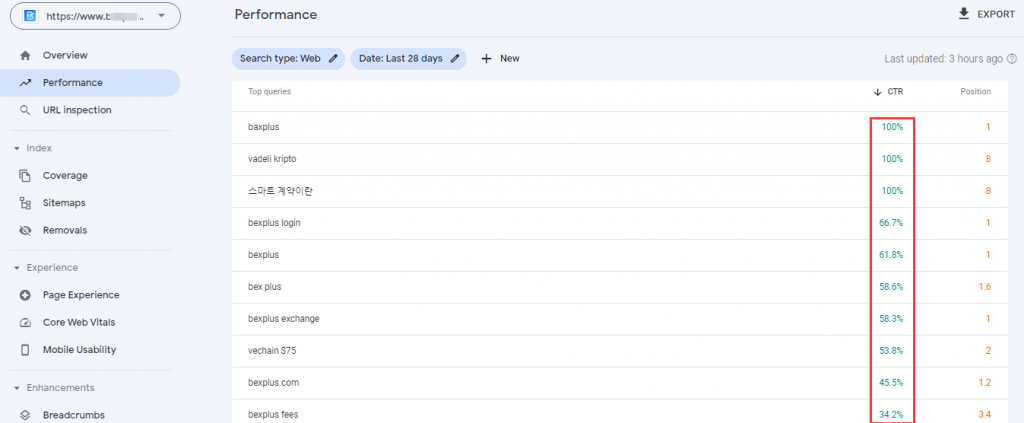
Task: Edit the Date: Last 28 days filter
Action: point(409,59)
